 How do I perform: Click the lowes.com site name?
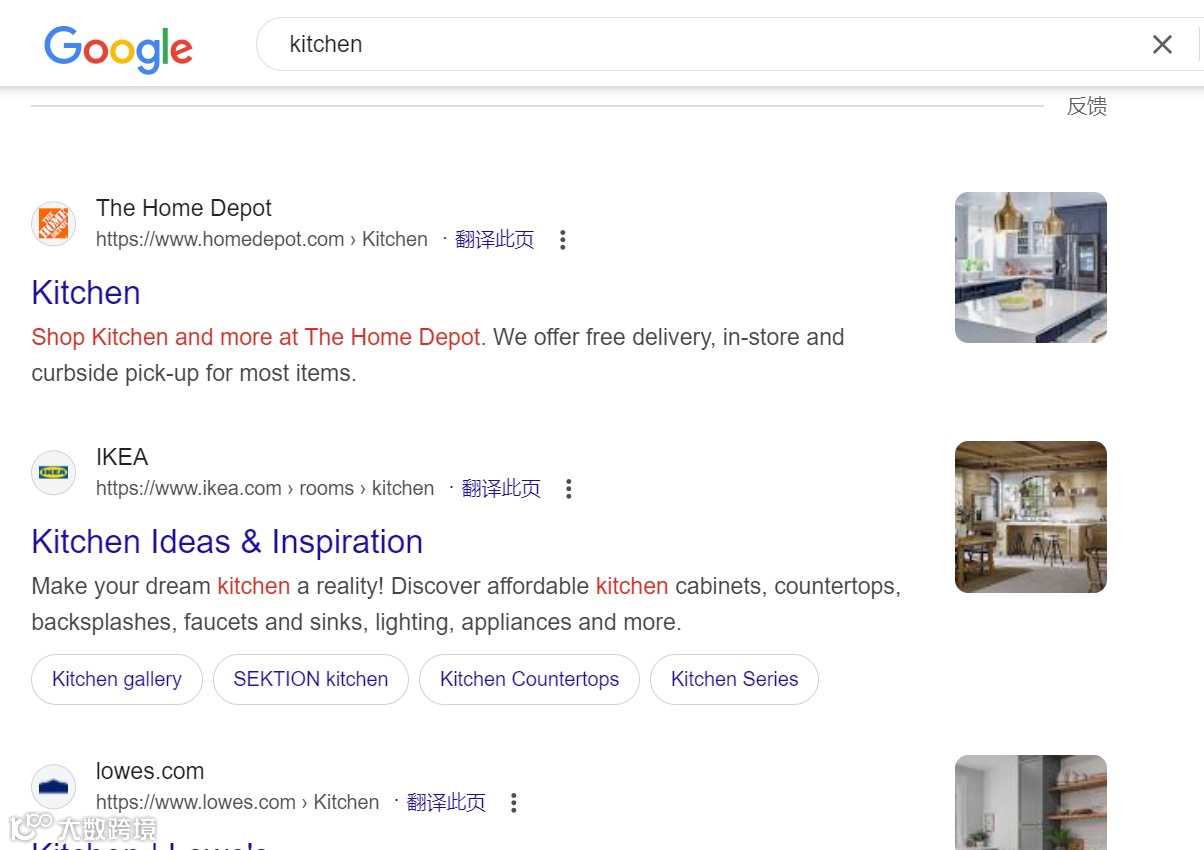[150, 771]
